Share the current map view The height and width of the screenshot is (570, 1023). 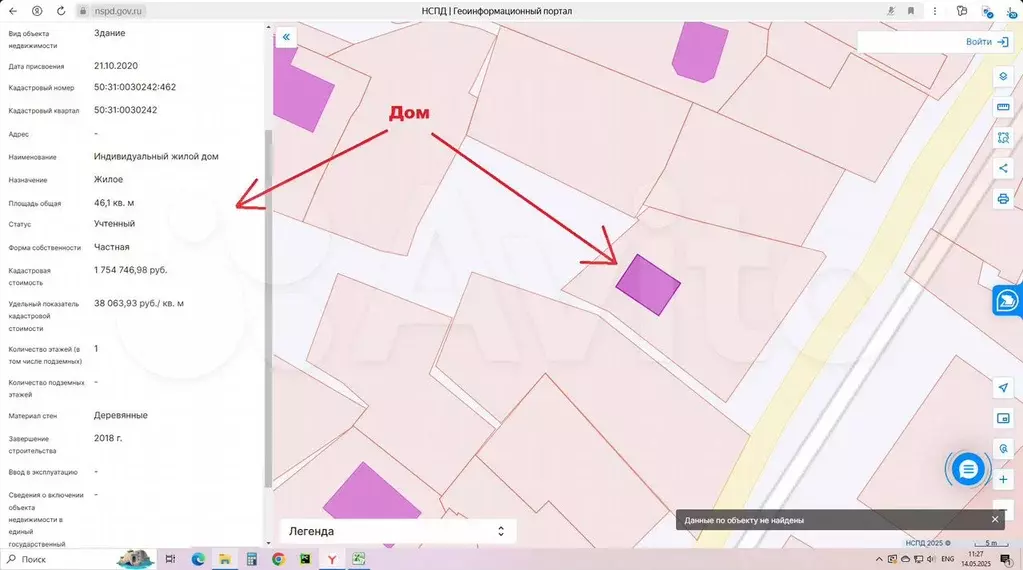click(1003, 168)
